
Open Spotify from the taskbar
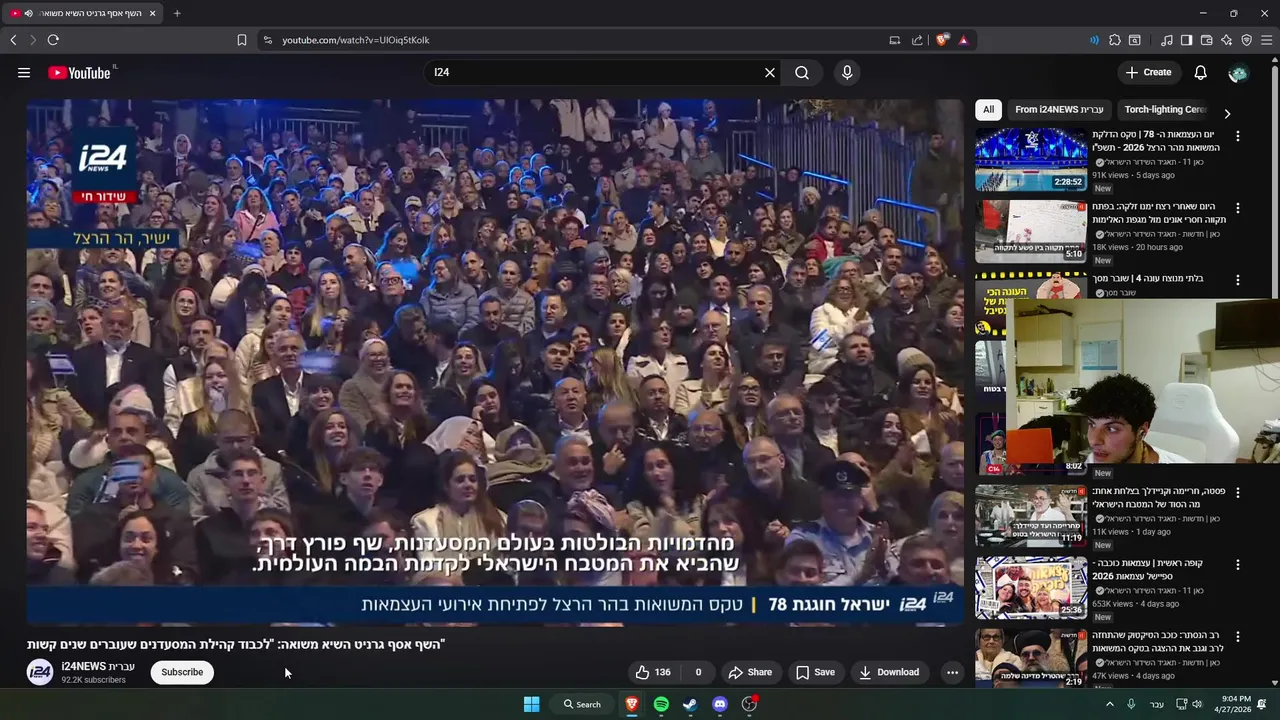[x=661, y=704]
